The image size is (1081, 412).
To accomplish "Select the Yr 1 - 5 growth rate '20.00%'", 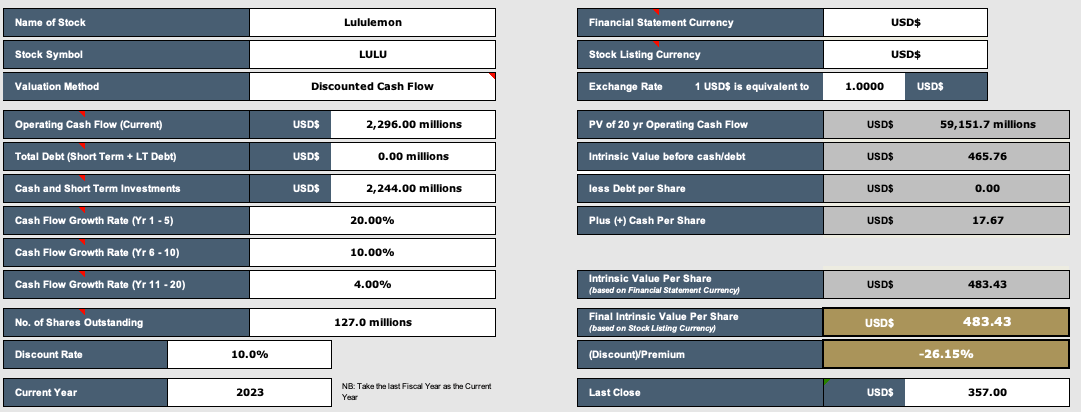I will tap(372, 220).
